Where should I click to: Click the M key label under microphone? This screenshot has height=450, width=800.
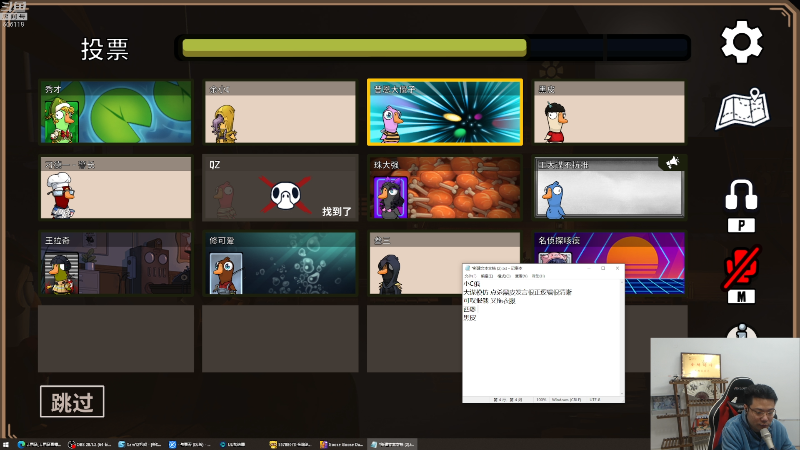coord(741,296)
